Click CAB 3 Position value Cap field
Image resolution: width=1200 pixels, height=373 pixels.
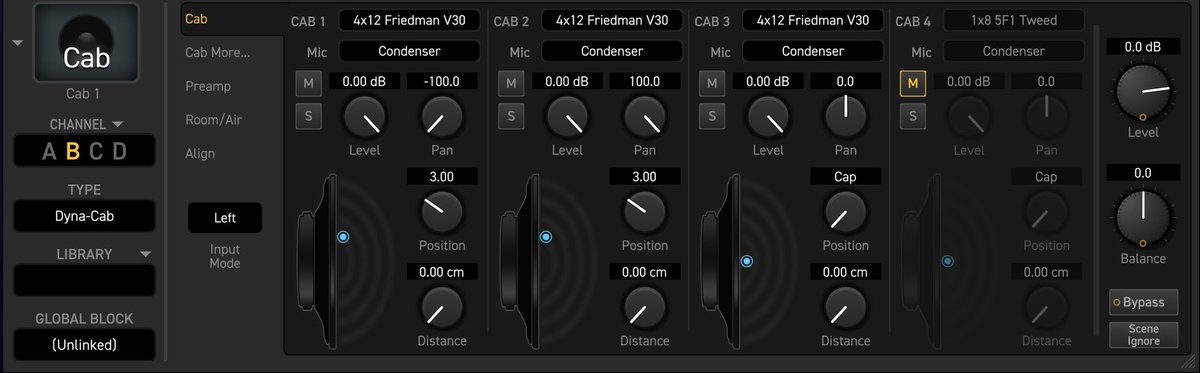[845, 176]
